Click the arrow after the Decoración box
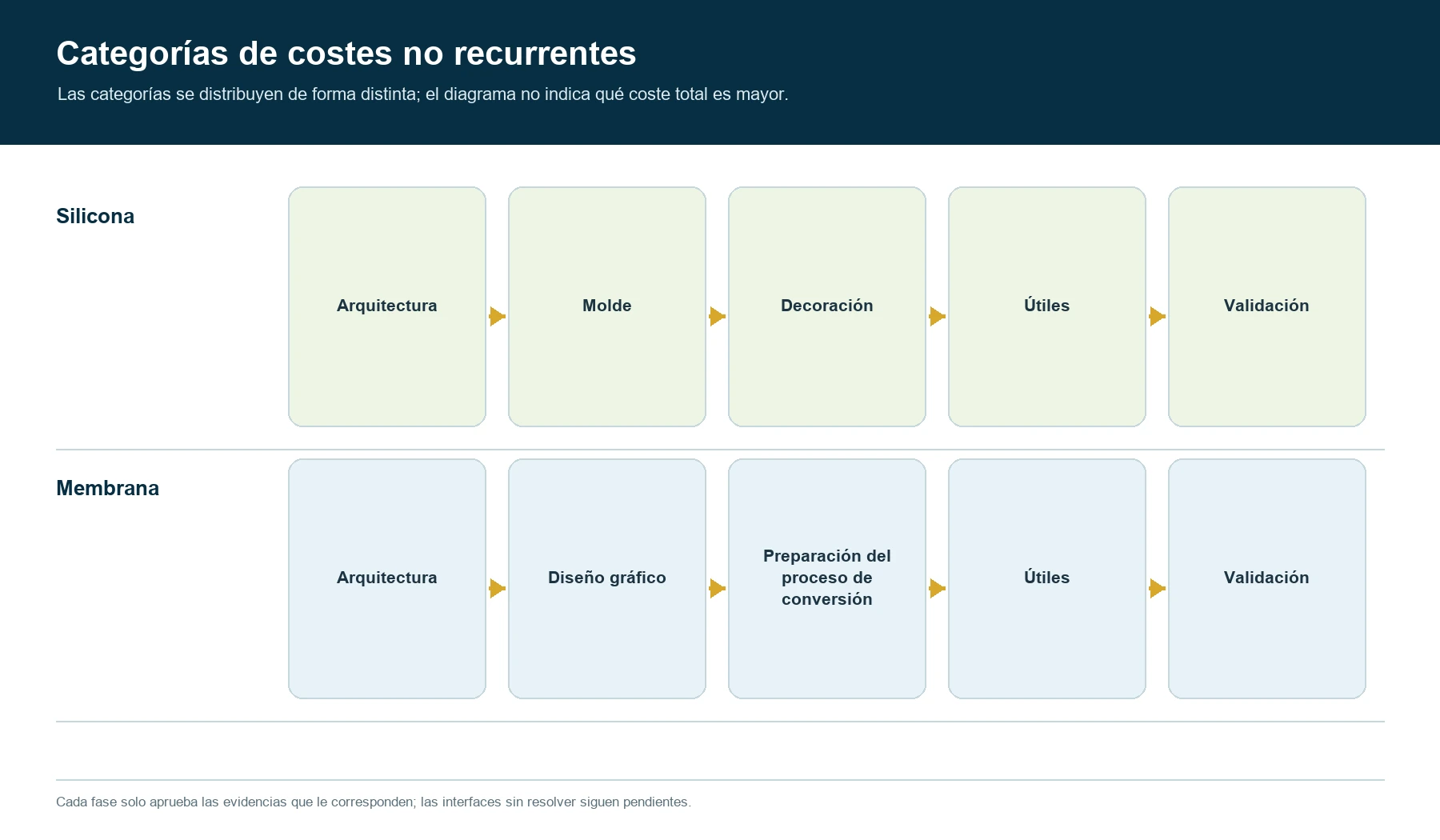The width and height of the screenshot is (1440, 840). (937, 317)
